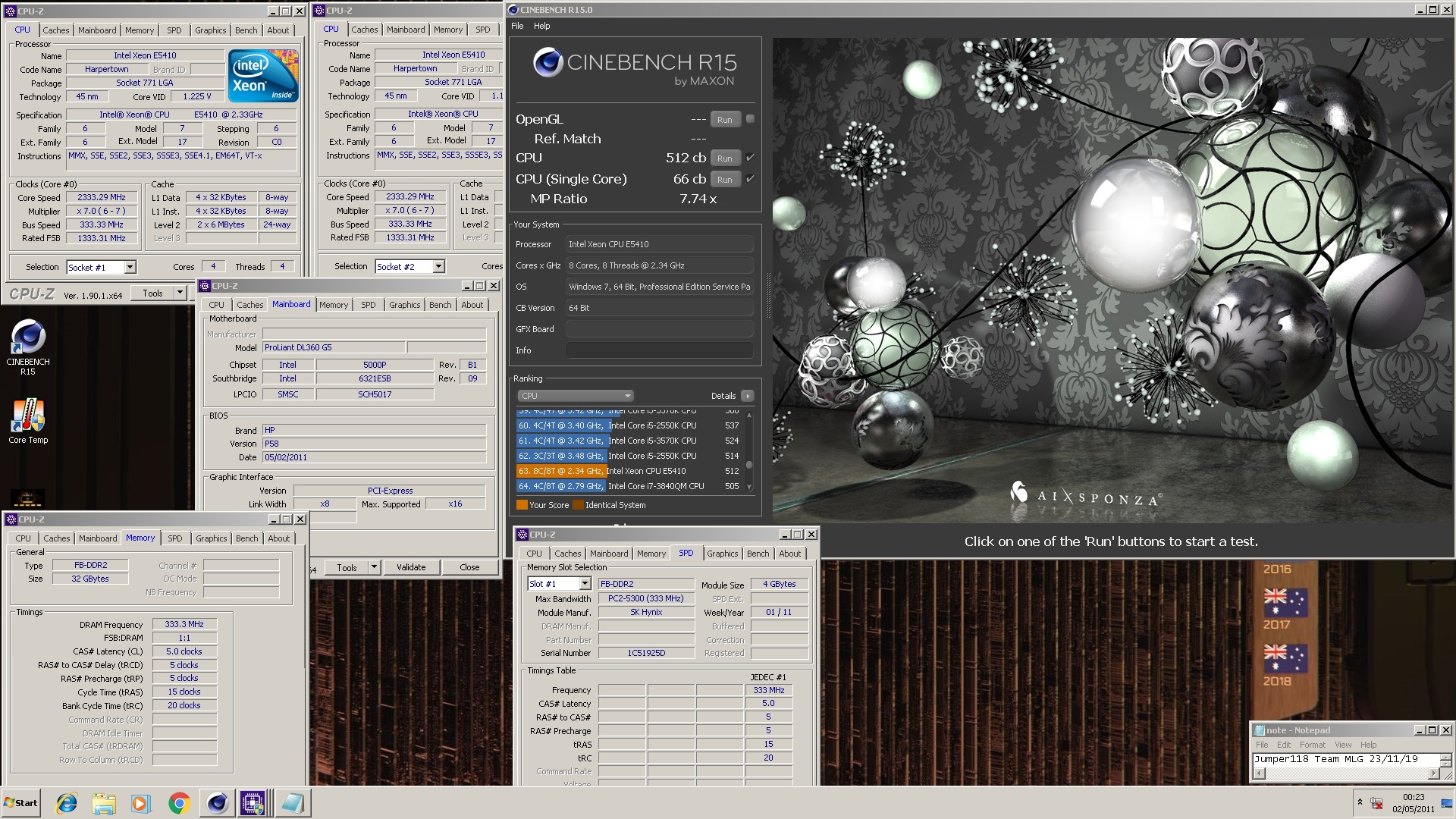Open the Socket #1 selection dropdown
The height and width of the screenshot is (819, 1456).
130,267
